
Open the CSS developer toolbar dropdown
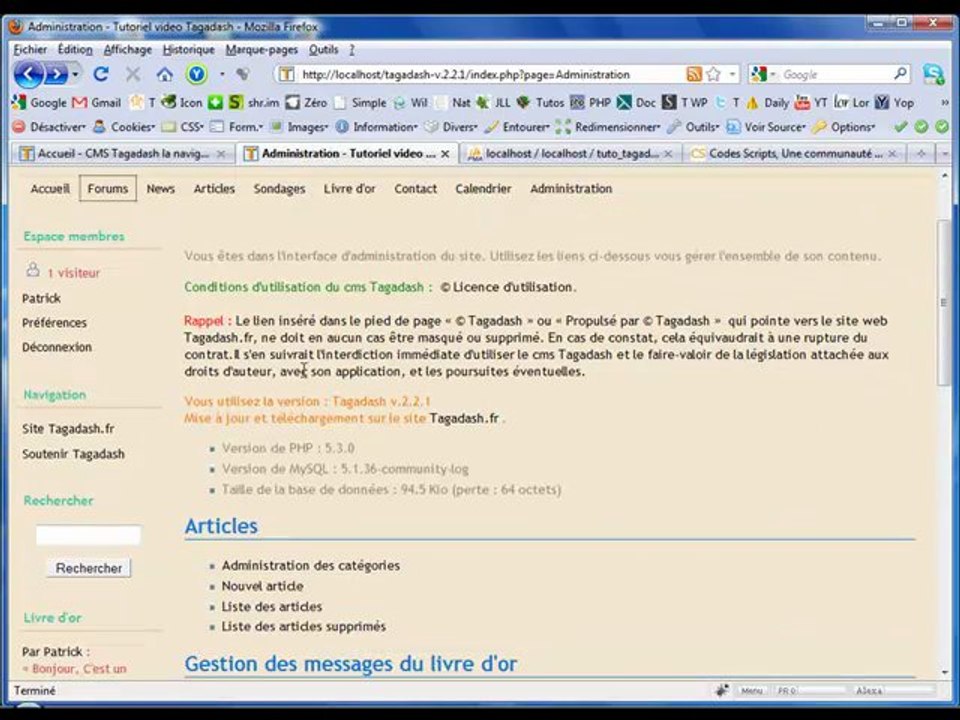pyautogui.click(x=183, y=127)
